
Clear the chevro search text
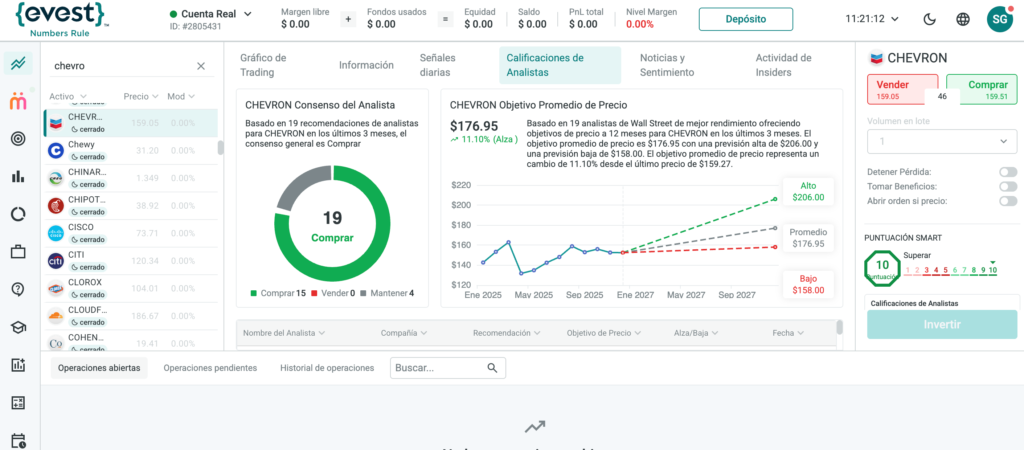[201, 66]
